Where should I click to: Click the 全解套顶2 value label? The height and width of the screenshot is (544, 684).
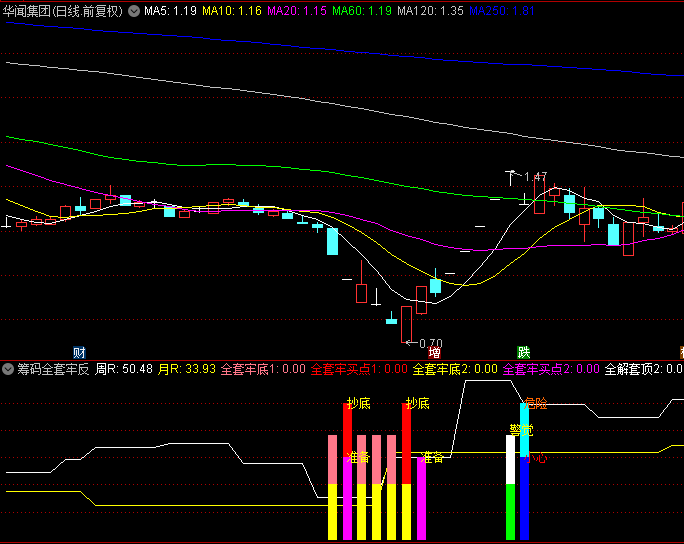(x=644, y=369)
